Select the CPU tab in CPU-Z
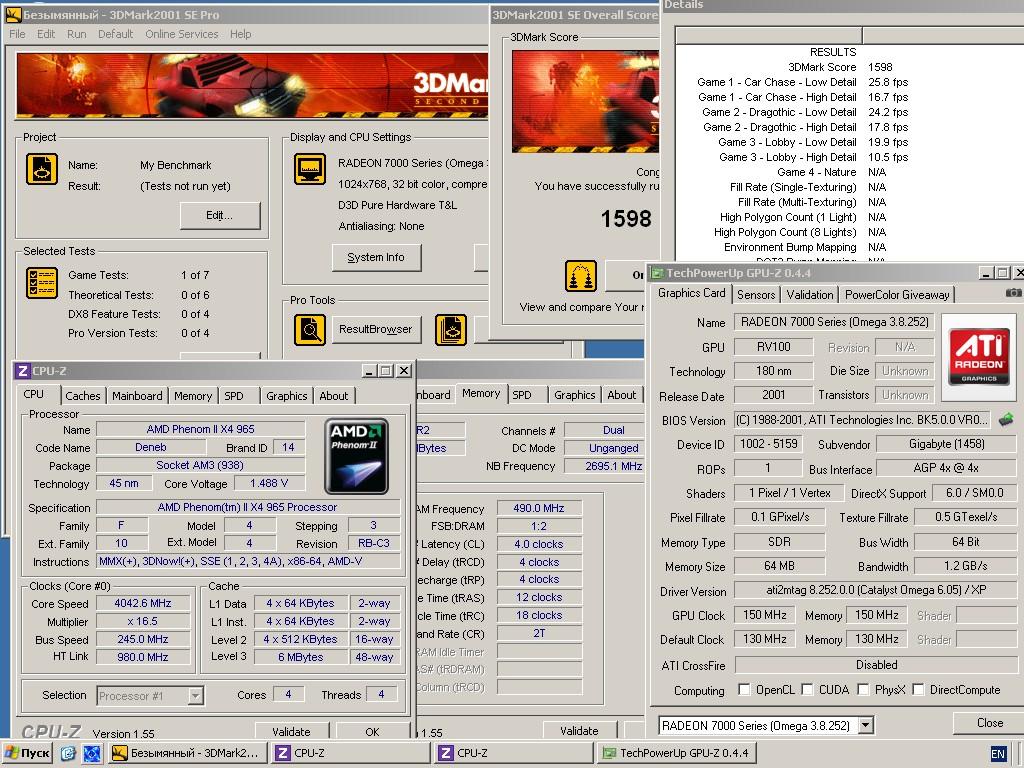Viewport: 1024px width, 768px height. [34, 394]
